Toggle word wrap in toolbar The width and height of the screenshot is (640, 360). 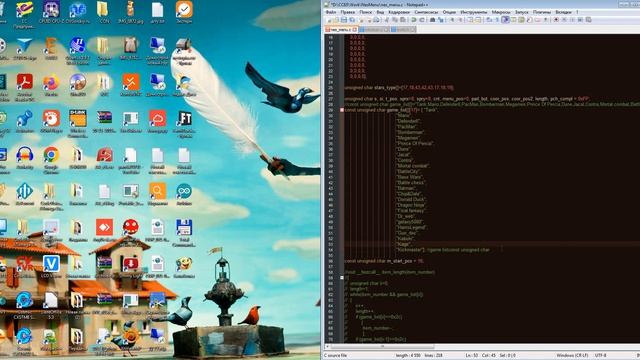[489, 20]
